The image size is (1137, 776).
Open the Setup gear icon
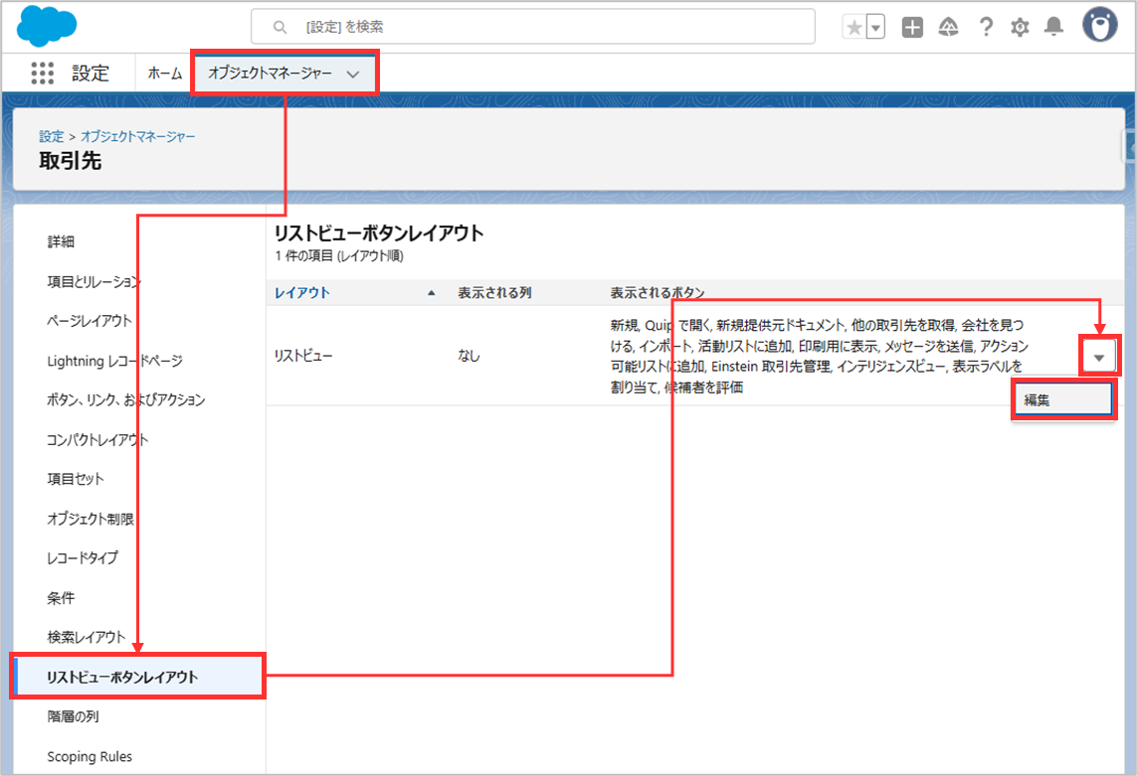coord(1020,28)
